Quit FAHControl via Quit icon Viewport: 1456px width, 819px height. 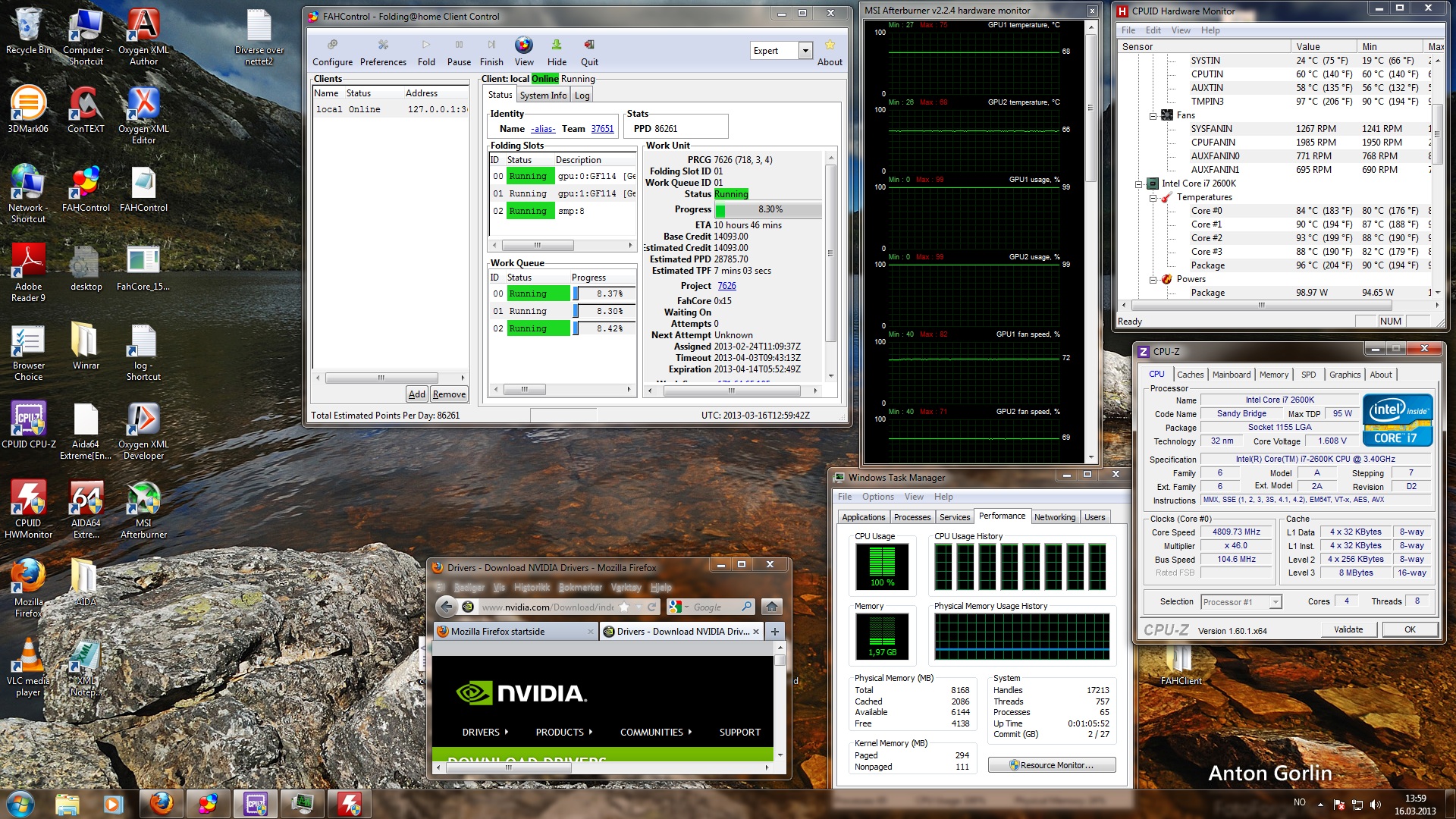coord(589,52)
